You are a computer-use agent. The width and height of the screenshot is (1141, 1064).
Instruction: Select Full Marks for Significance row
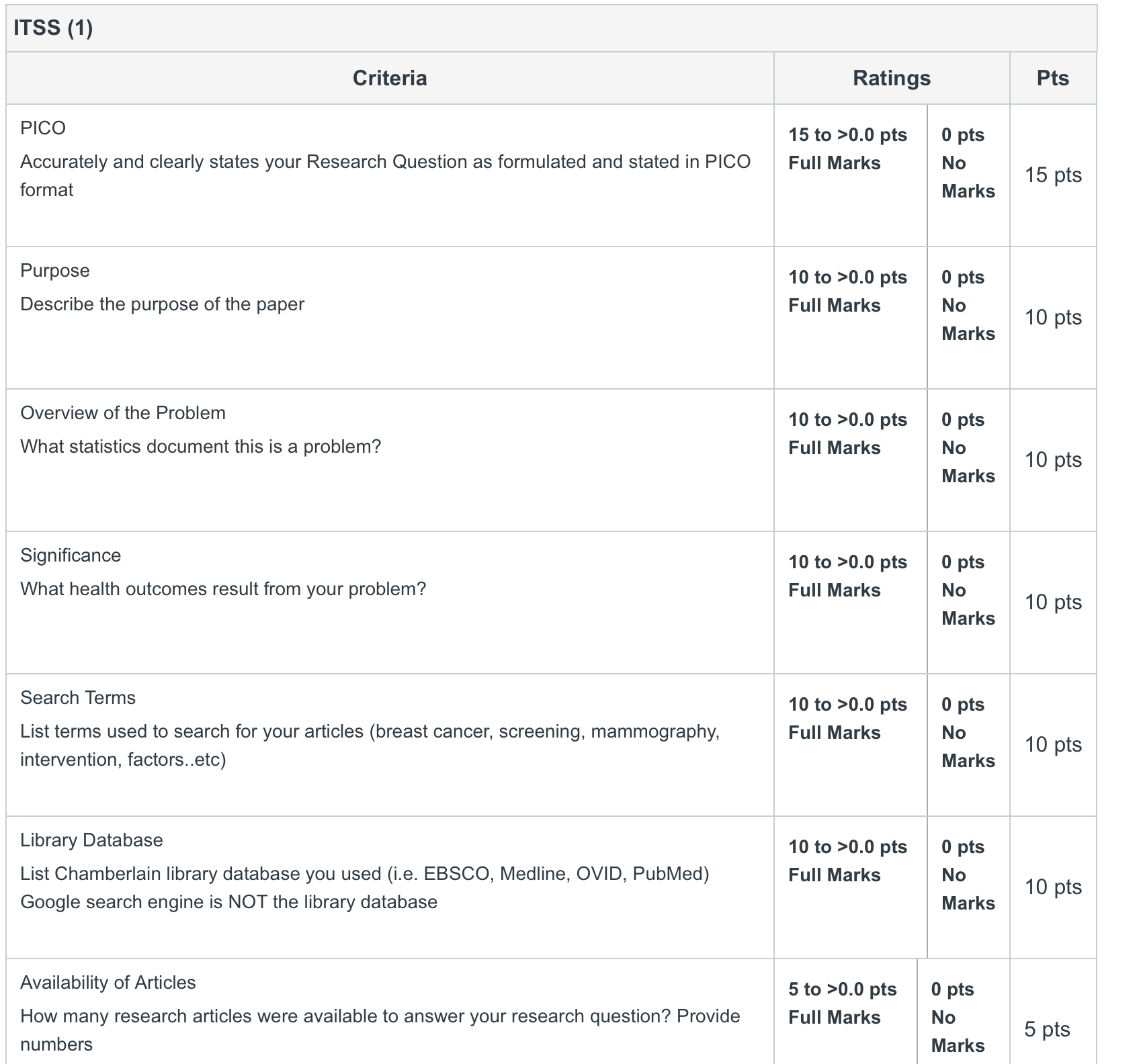click(850, 603)
